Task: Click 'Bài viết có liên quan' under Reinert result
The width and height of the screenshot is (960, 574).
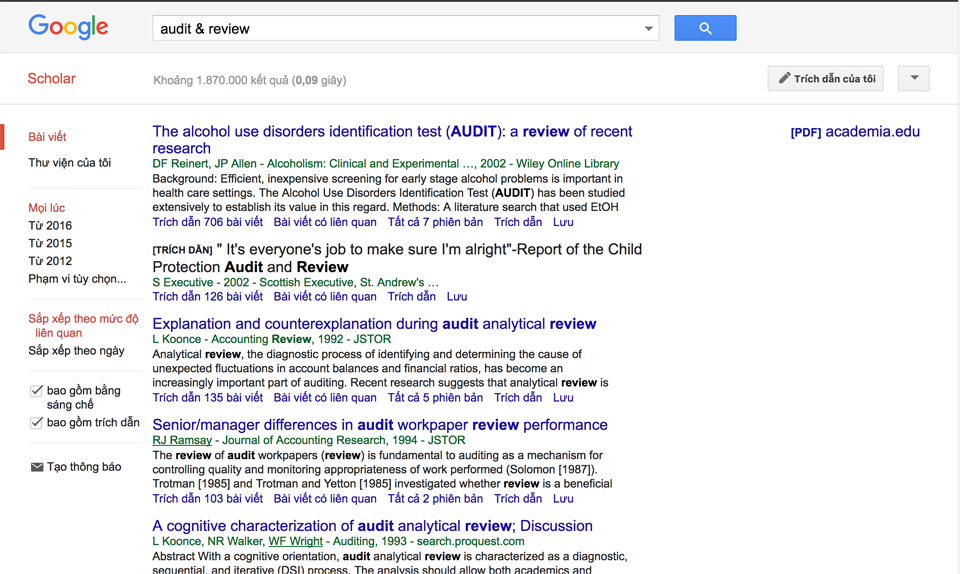Action: click(325, 222)
